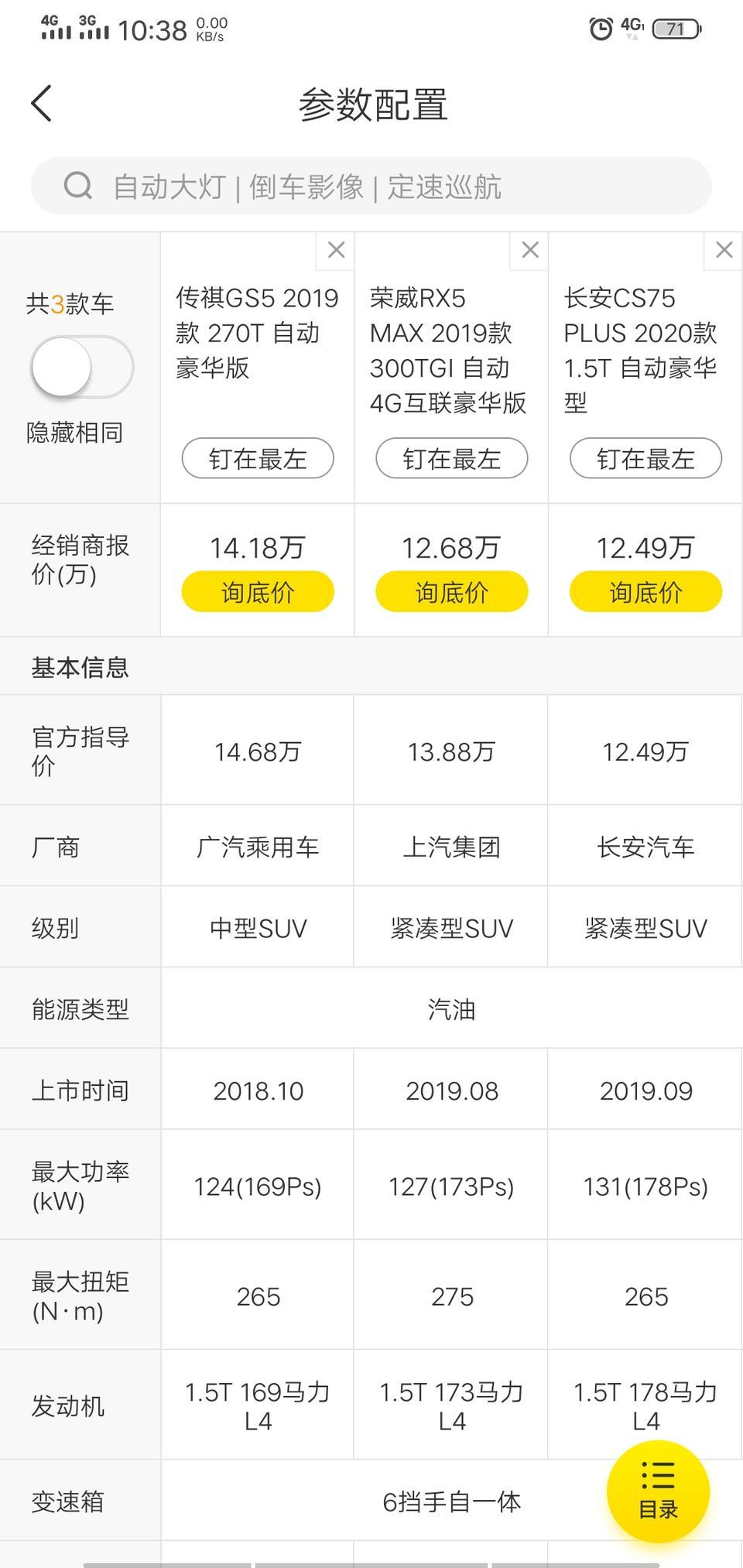Tap the 1.5T 173马力 L4 engine cell
Image resolution: width=743 pixels, height=1568 pixels.
452,1406
